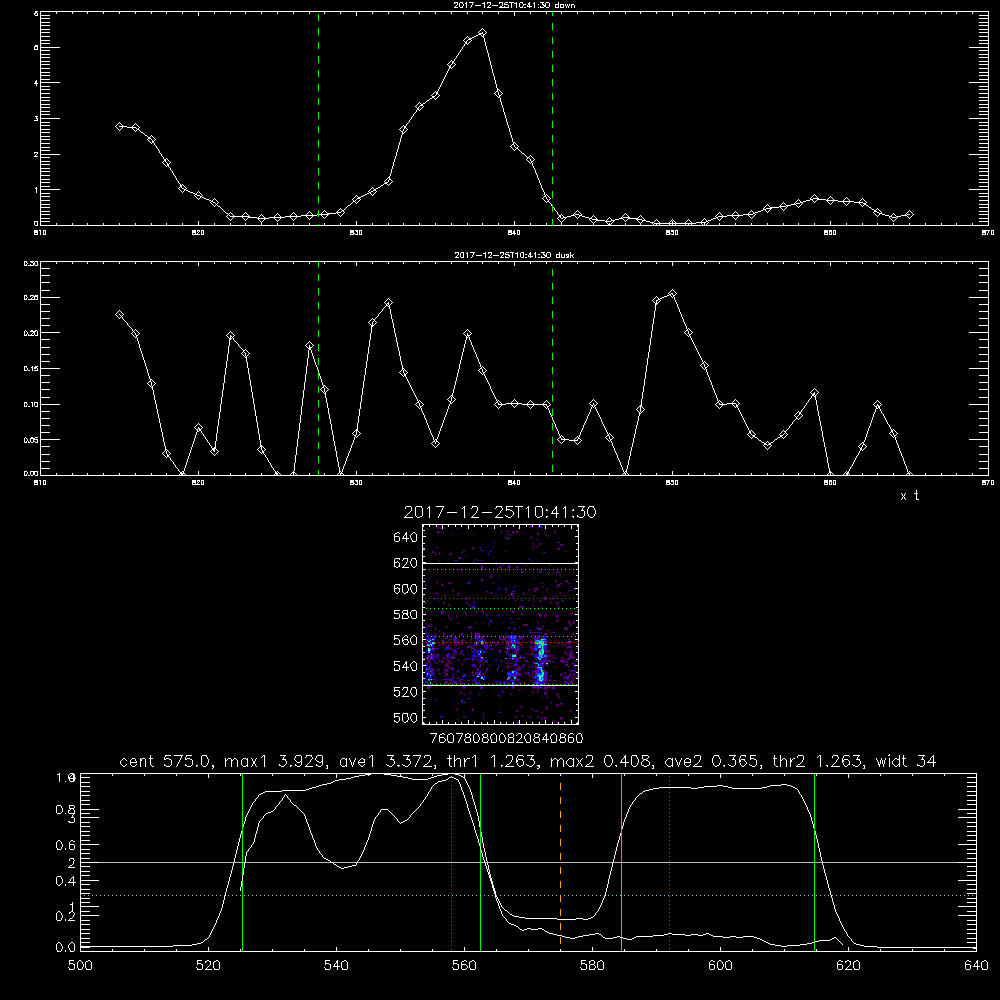Click the orange dashed center line at 575
The image size is (1000, 1000).
561,861
